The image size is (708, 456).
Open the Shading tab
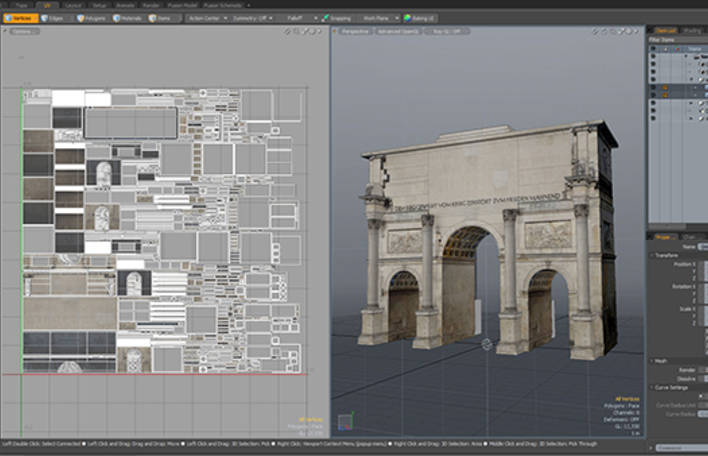(692, 31)
